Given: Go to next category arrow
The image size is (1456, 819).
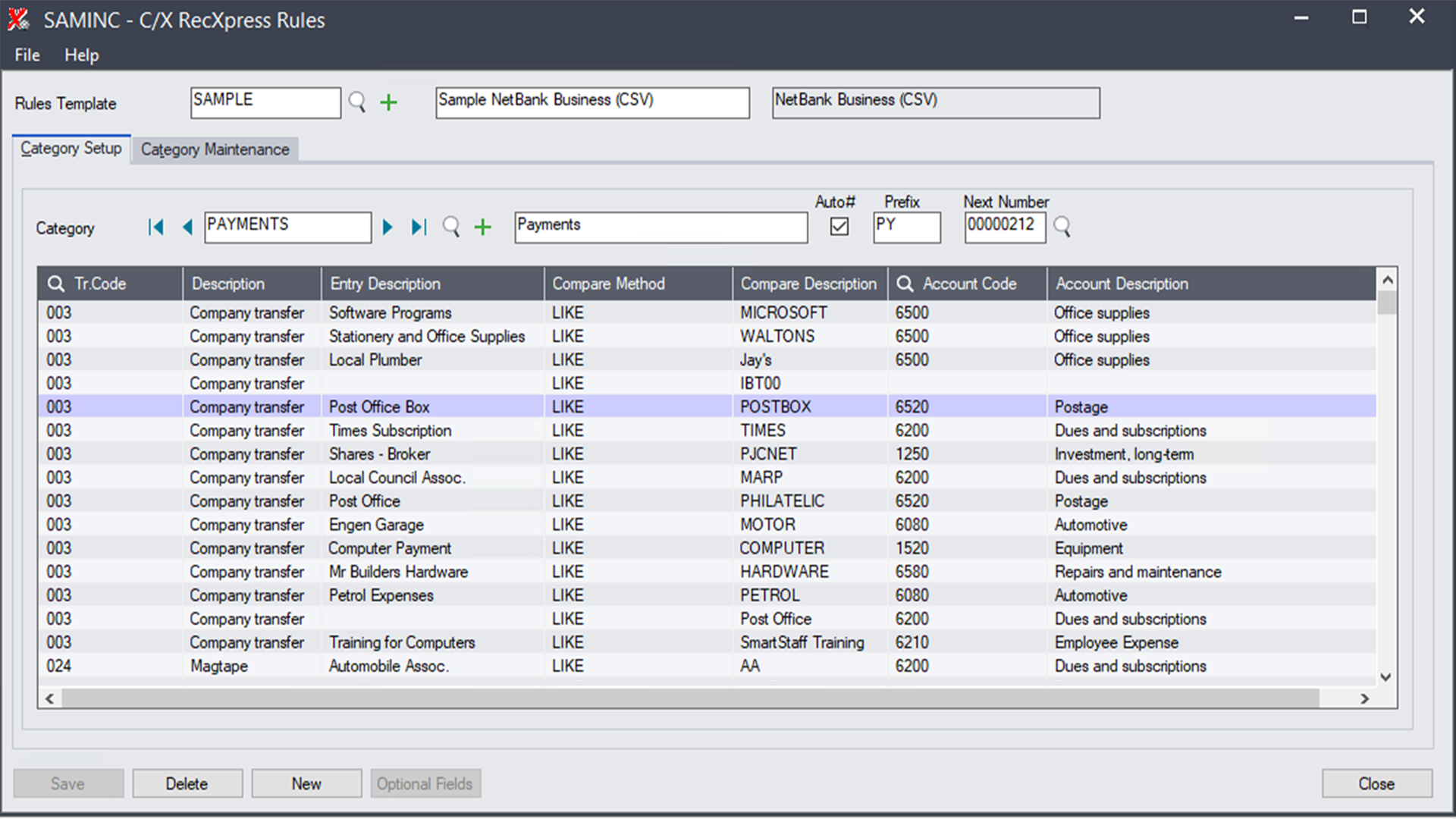Looking at the screenshot, I should pos(388,227).
